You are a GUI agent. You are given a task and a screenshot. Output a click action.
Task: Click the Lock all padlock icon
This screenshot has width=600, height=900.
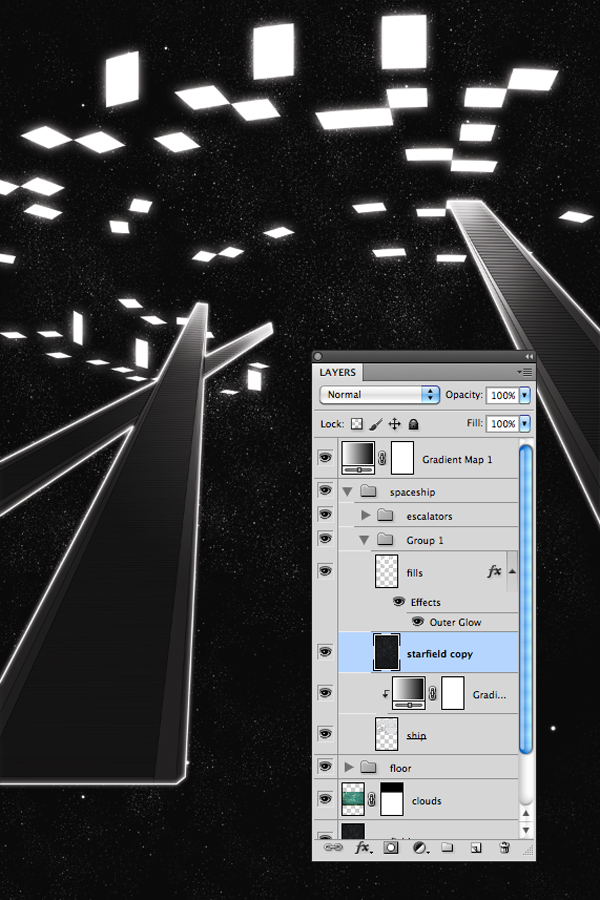pyautogui.click(x=413, y=424)
